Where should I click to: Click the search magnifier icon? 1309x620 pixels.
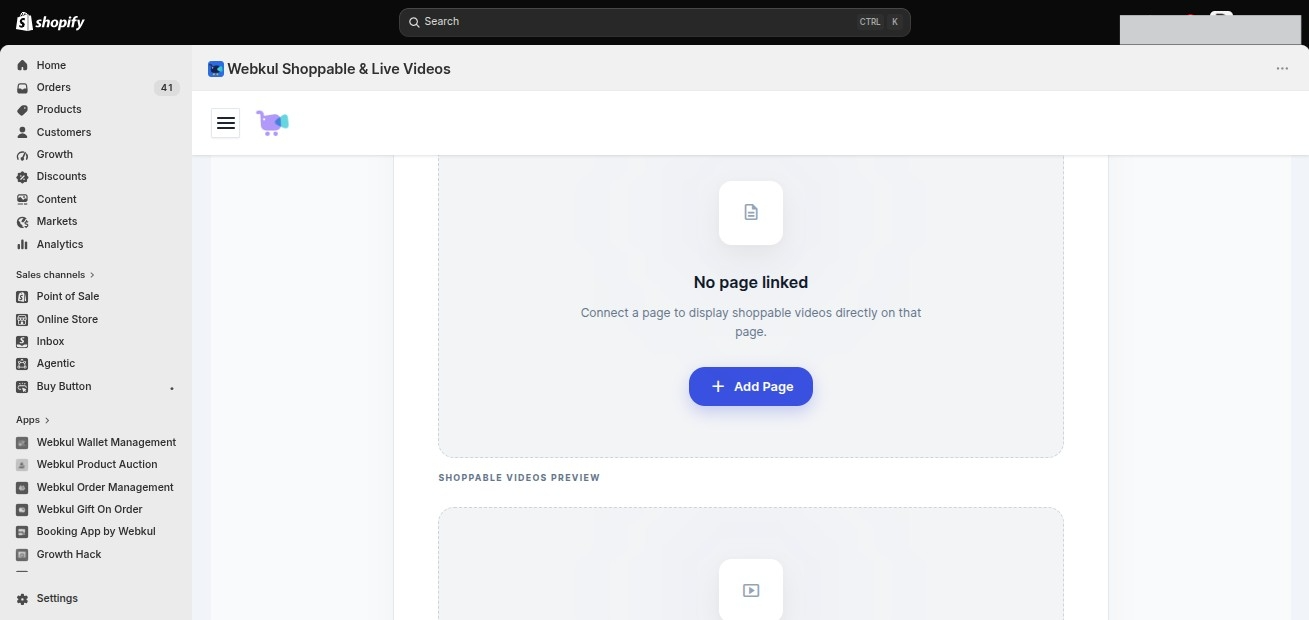click(x=414, y=22)
